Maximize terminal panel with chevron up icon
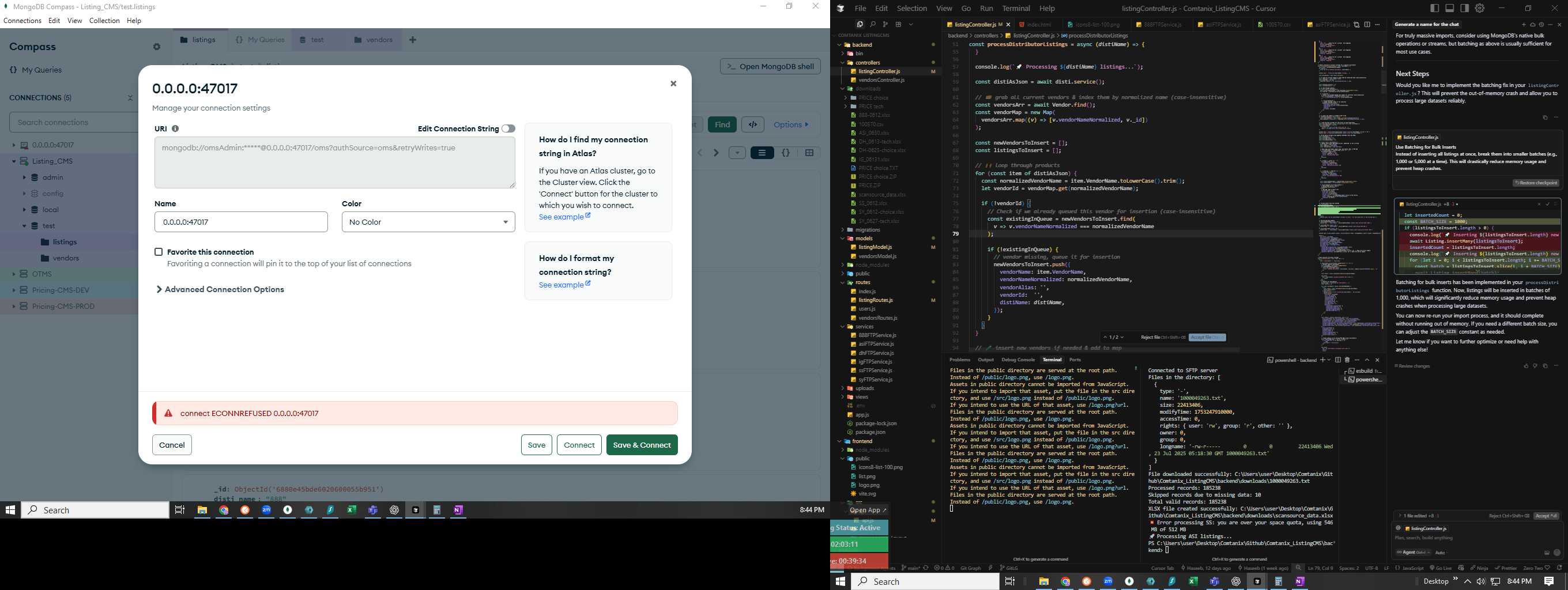The image size is (1568, 590). pos(1367,360)
